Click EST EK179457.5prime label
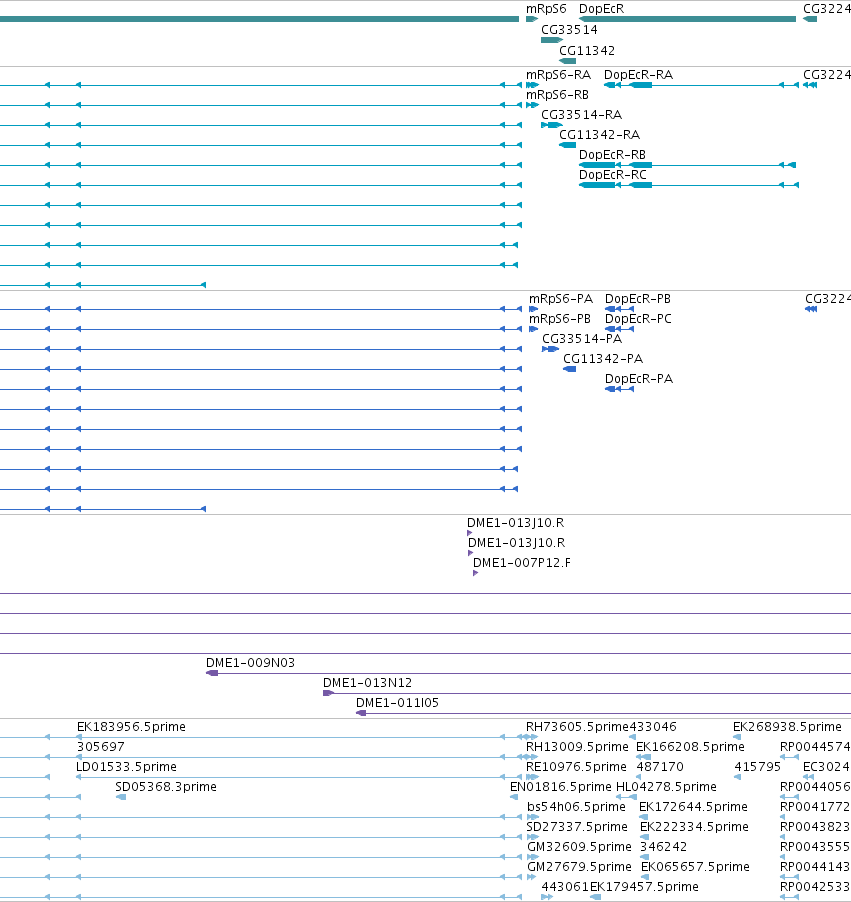Viewport: 851px width, 902px height. (x=644, y=887)
